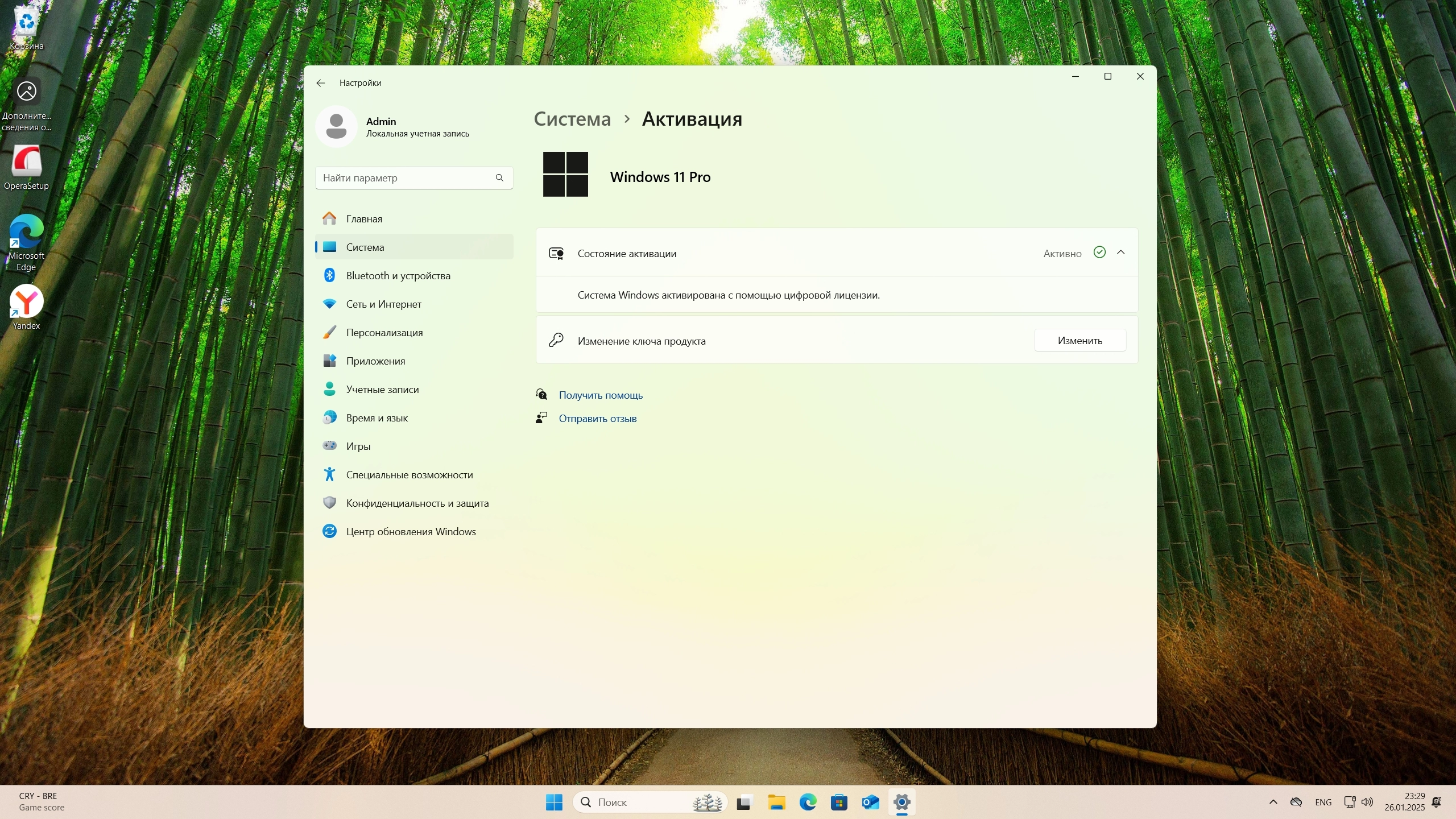Select Главная in the sidebar
The image size is (1456, 819).
click(364, 219)
